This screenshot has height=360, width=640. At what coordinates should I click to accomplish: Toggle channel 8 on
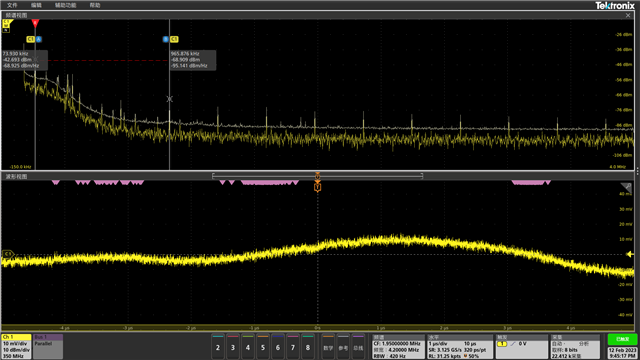[x=308, y=347]
